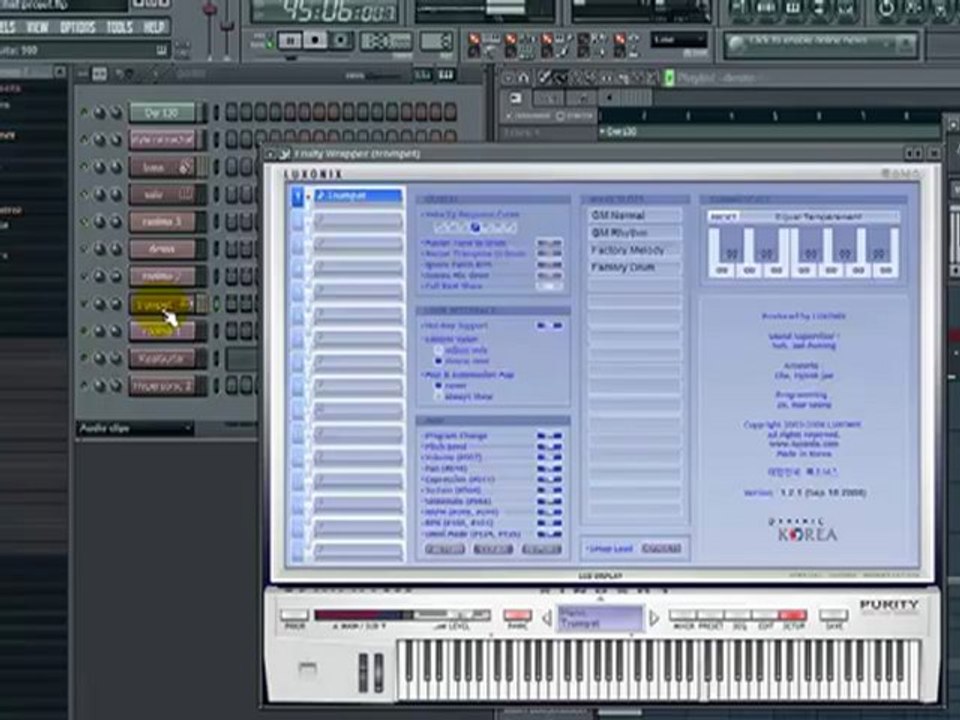Open the VIEW menu
960x720 pixels.
(37, 28)
